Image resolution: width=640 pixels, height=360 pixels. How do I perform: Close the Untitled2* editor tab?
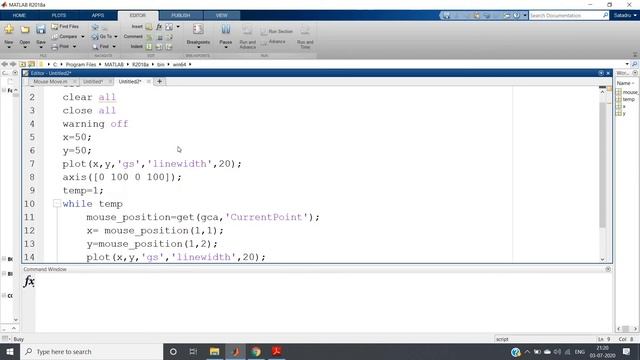(x=149, y=82)
